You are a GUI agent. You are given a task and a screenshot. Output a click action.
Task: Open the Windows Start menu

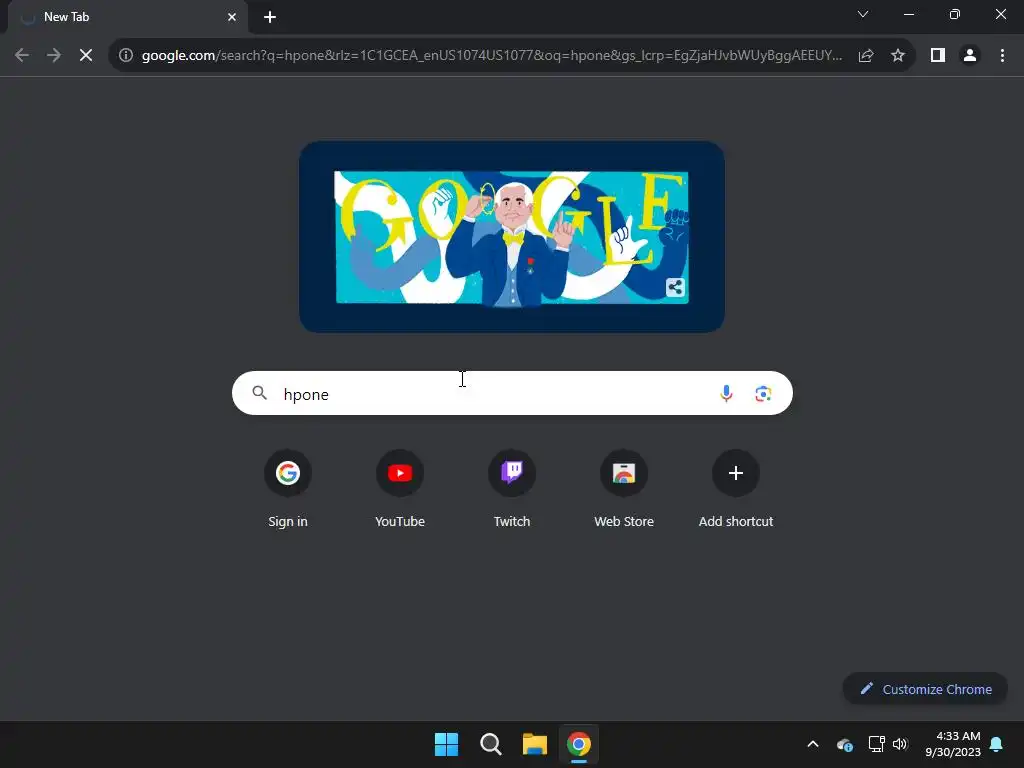click(x=447, y=744)
